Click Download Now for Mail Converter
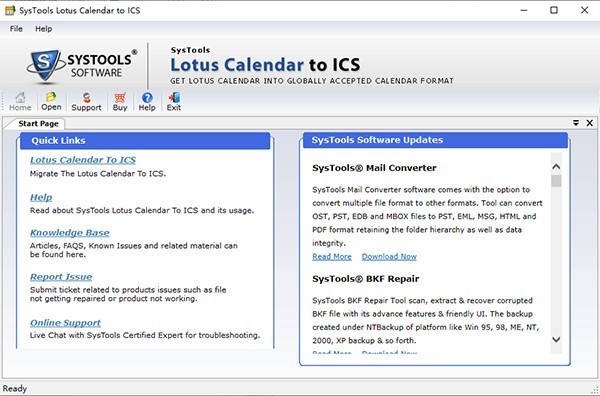Image resolution: width=600 pixels, height=396 pixels. tap(389, 257)
